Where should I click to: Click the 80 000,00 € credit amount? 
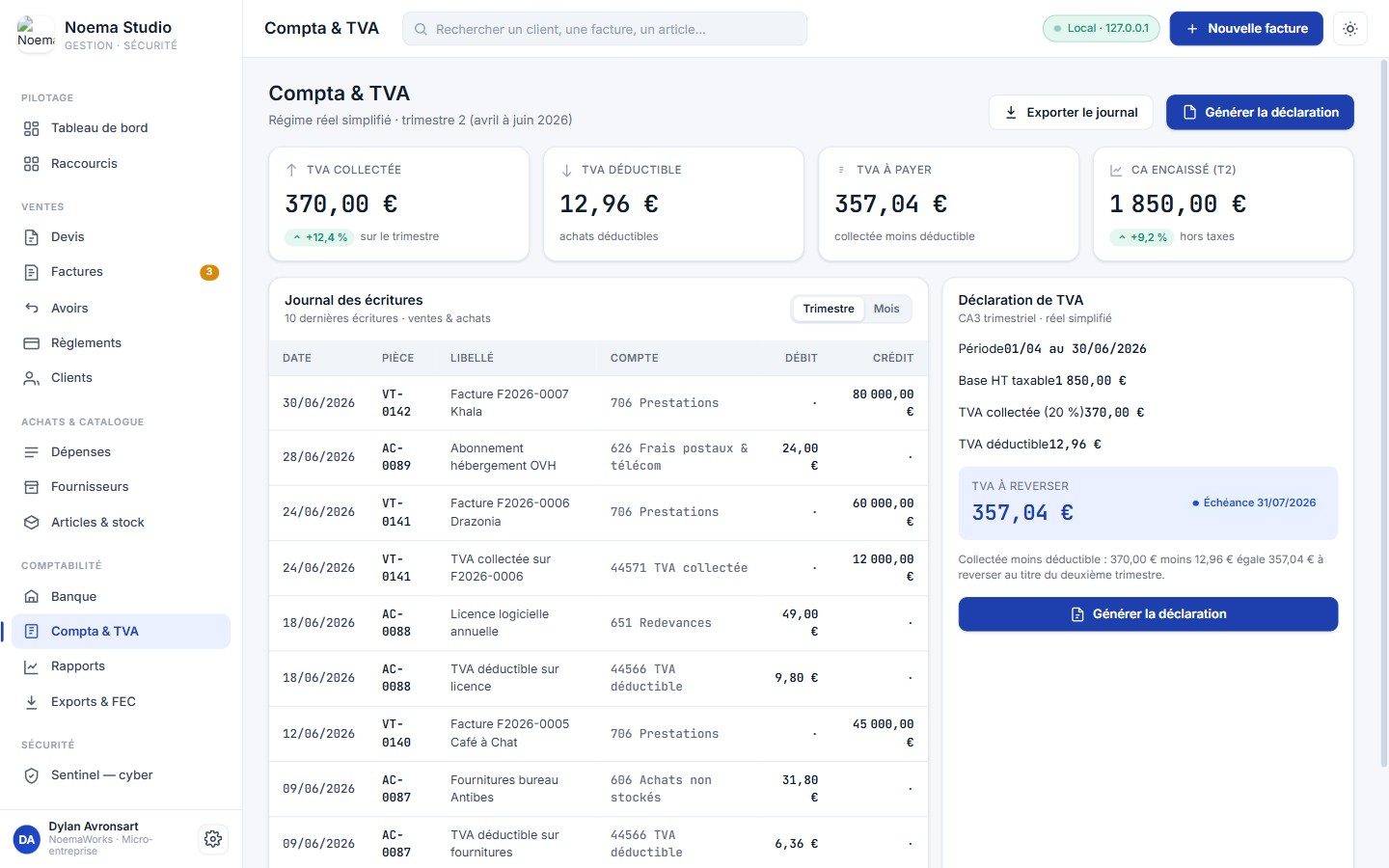pos(883,403)
